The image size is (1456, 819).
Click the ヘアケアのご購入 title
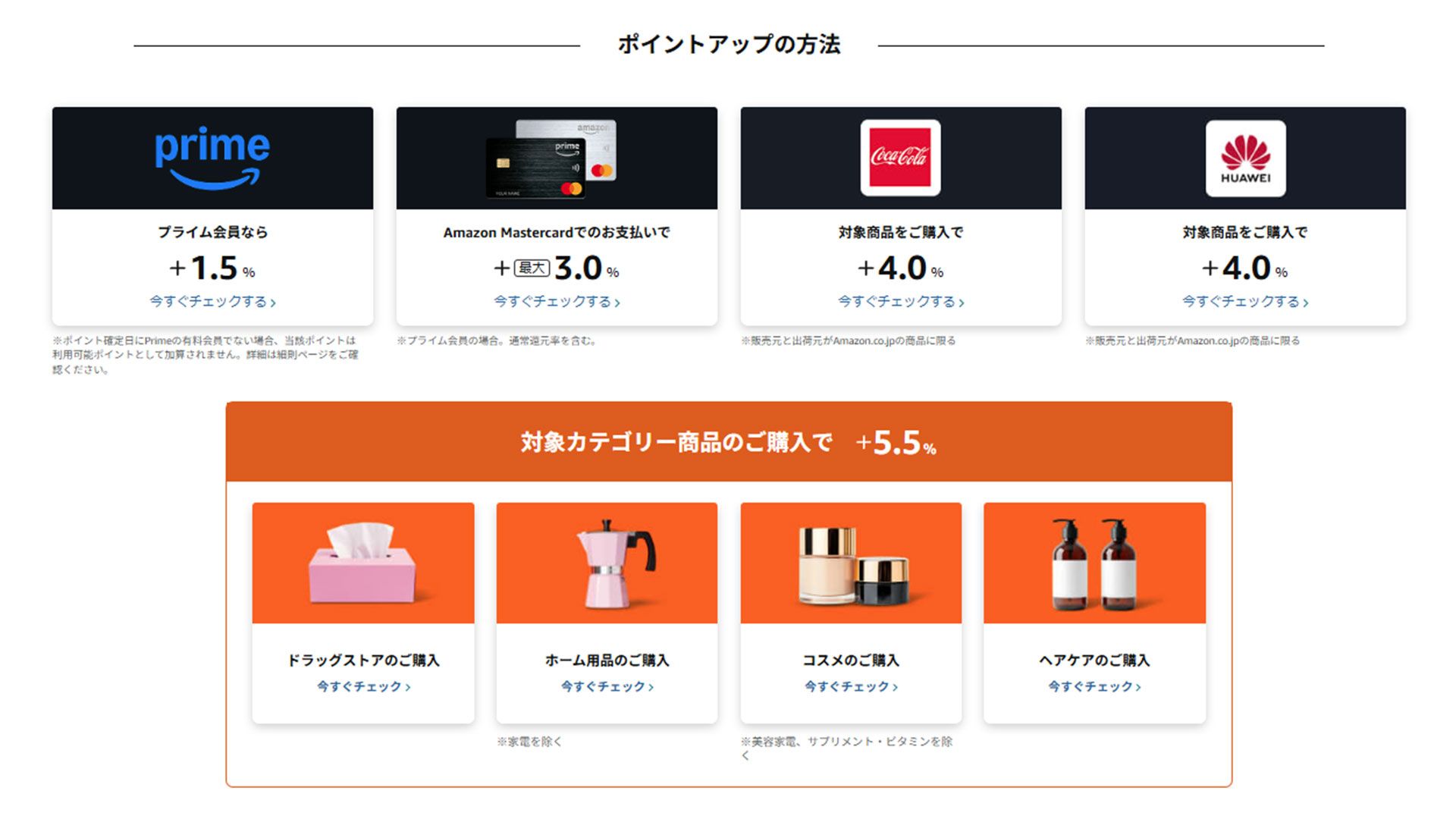(x=1094, y=660)
